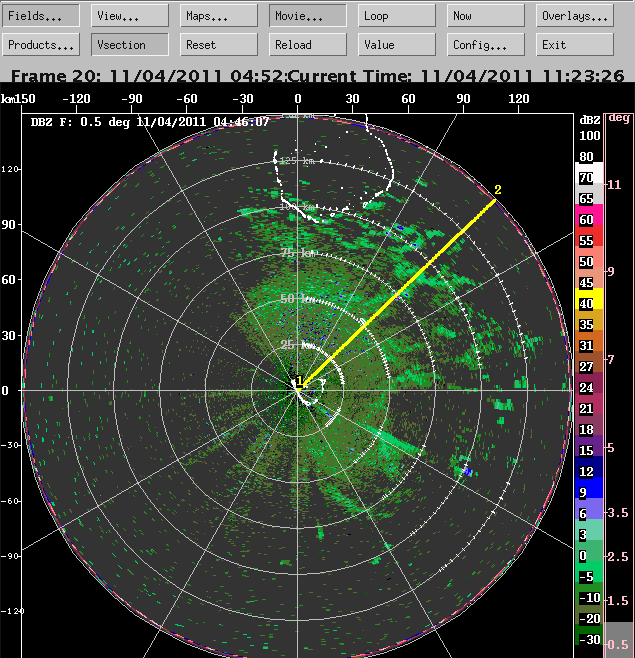This screenshot has width=635, height=658.
Task: Select the purple 15 dBZ color swatch
Action: pyautogui.click(x=589, y=446)
